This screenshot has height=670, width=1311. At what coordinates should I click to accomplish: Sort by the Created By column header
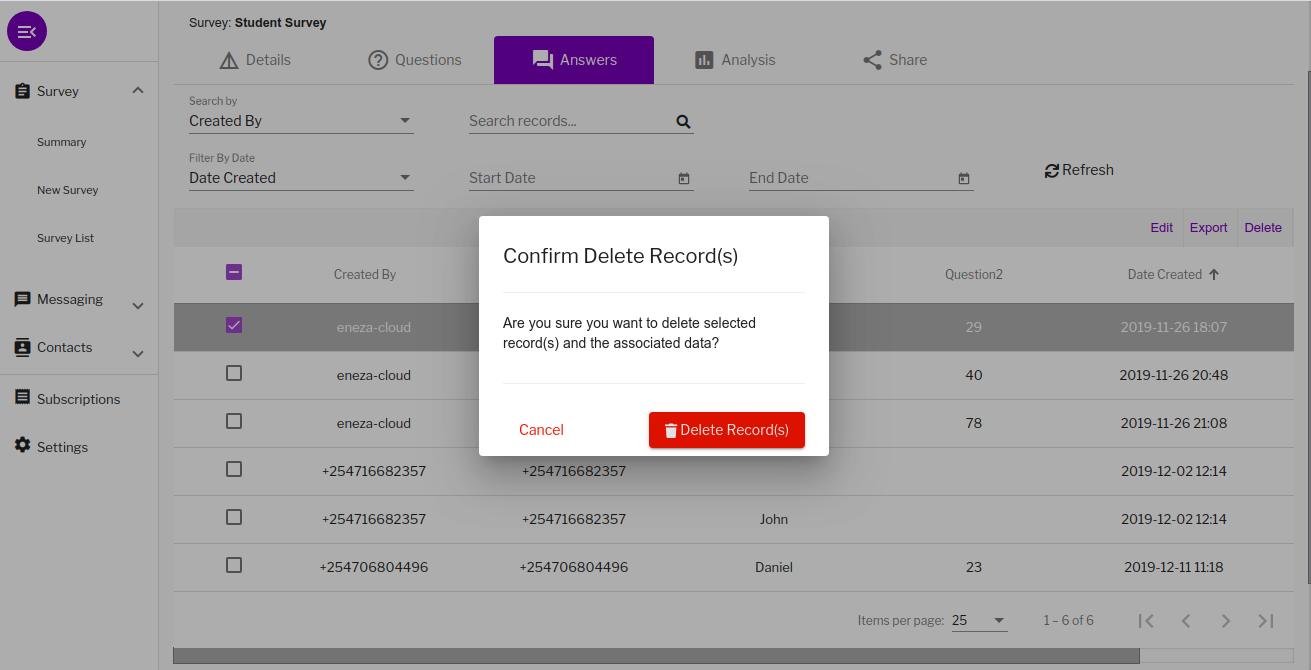[x=365, y=274]
